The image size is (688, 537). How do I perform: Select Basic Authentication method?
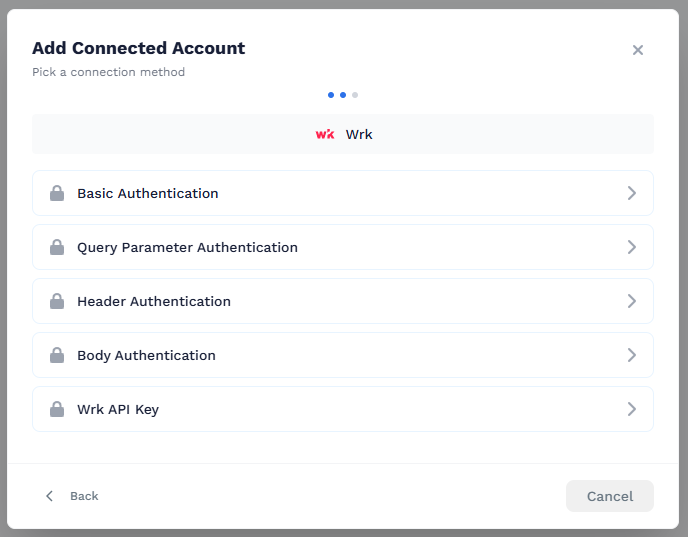343,193
